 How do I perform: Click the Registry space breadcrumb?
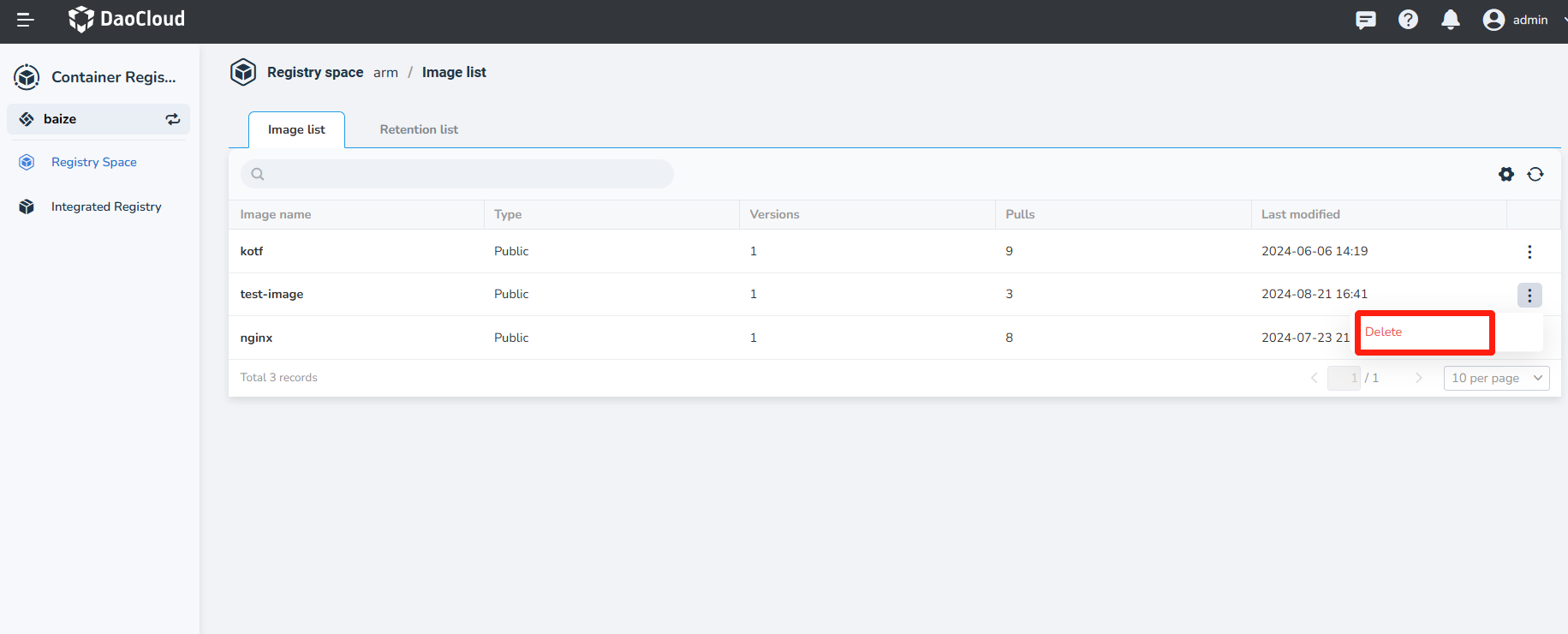click(x=314, y=72)
